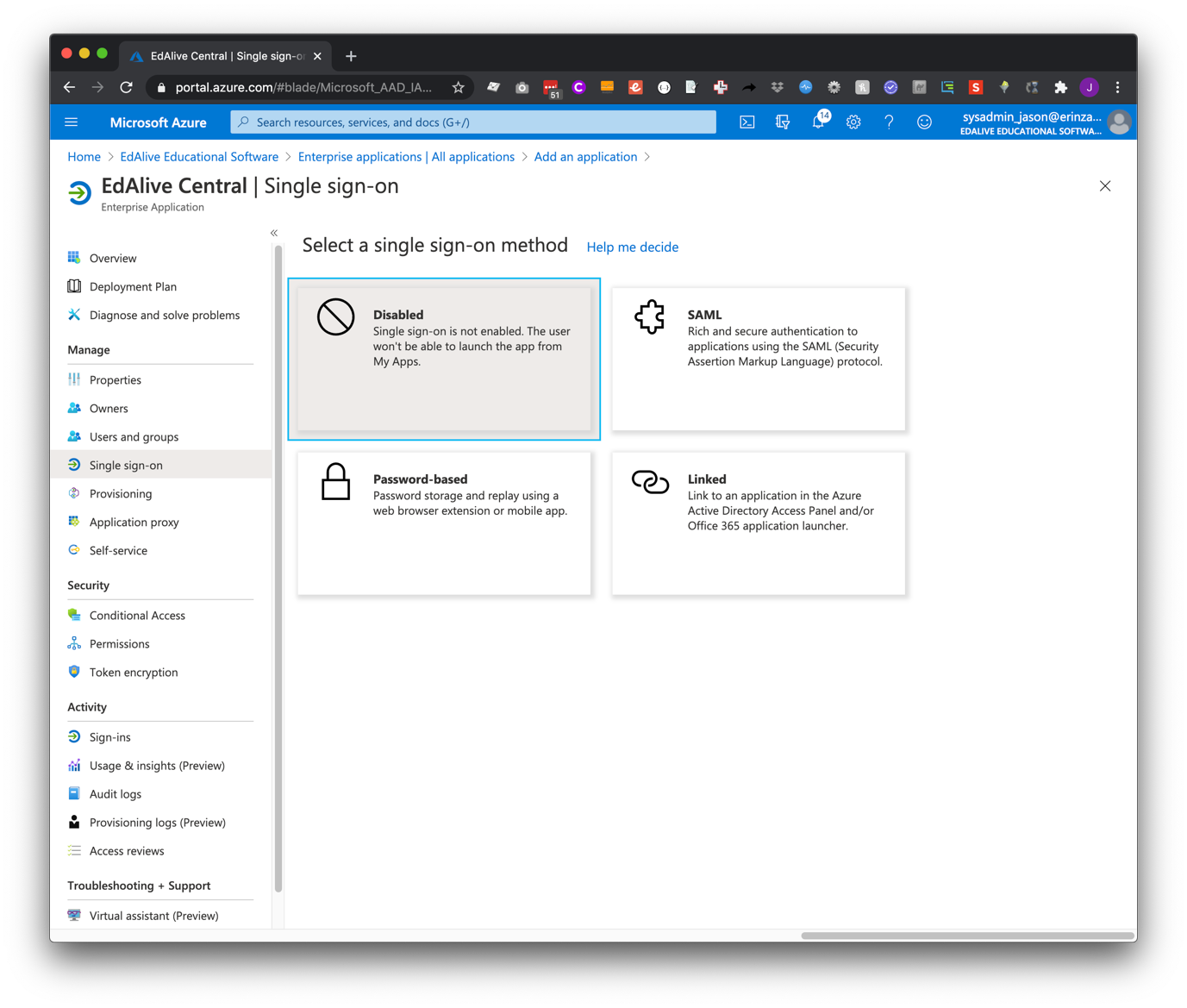The width and height of the screenshot is (1187, 1008).
Task: Open portal settings gear icon
Action: click(x=853, y=122)
